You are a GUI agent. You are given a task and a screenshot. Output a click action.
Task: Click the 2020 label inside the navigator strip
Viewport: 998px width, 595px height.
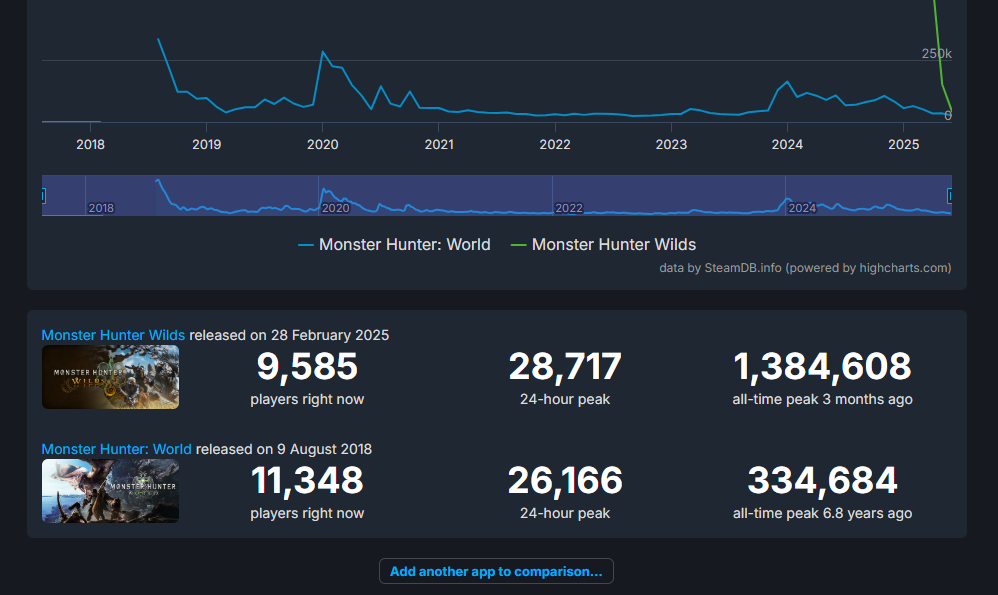[x=335, y=208]
